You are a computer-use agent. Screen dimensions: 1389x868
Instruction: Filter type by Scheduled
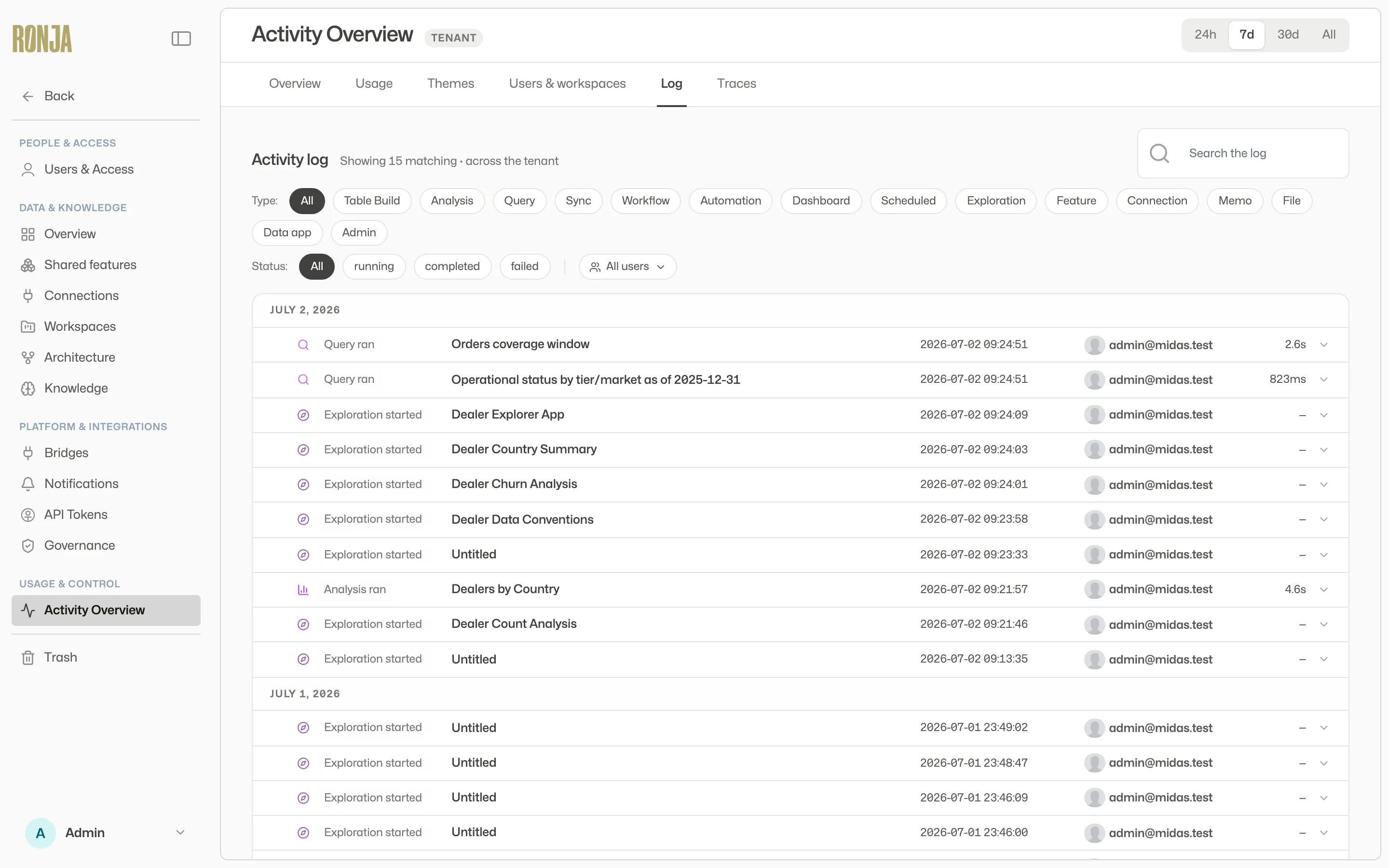pyautogui.click(x=908, y=201)
